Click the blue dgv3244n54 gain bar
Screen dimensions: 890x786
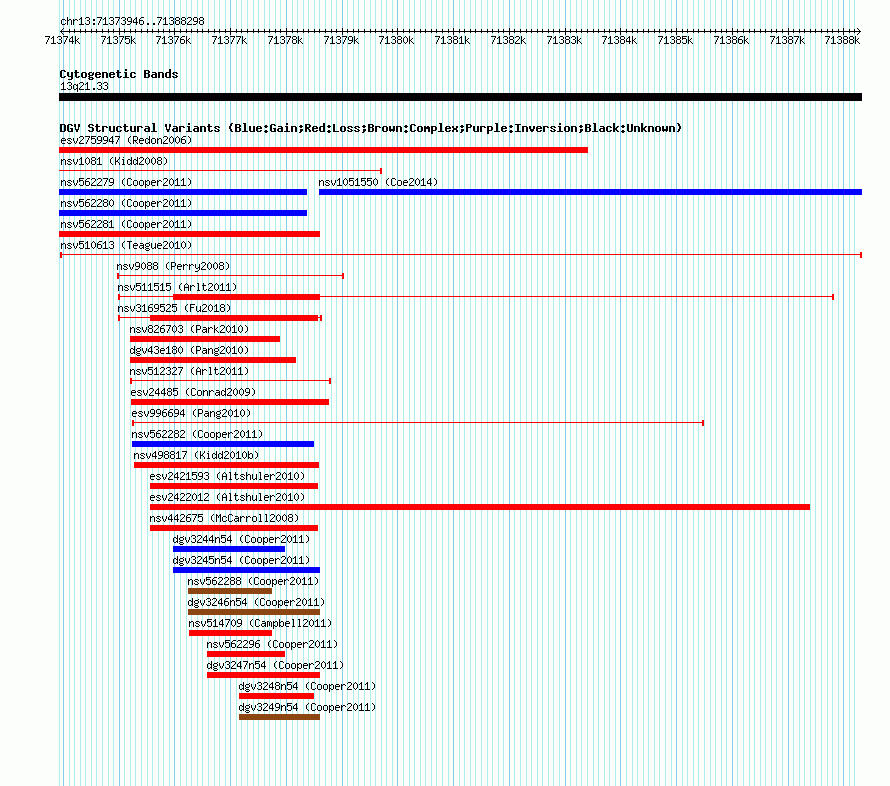[x=229, y=549]
